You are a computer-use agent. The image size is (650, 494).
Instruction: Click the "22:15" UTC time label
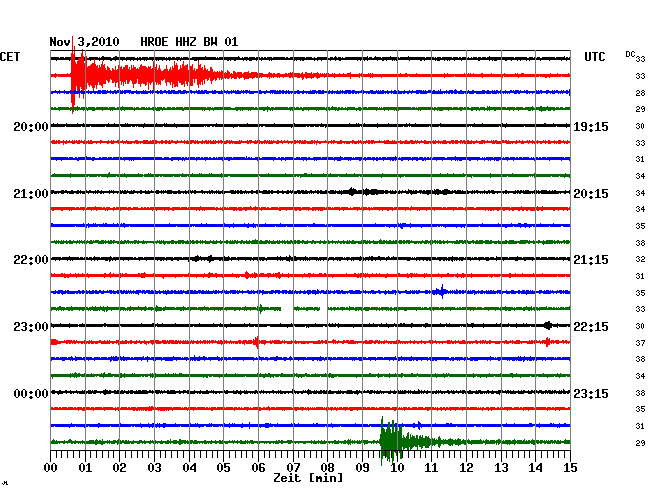591,327
